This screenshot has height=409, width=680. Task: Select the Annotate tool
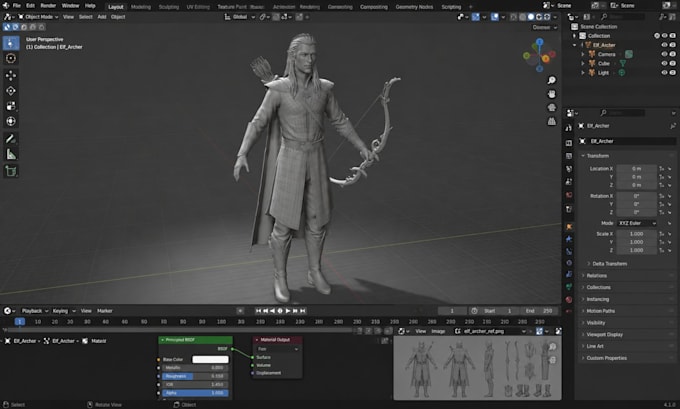(11, 139)
